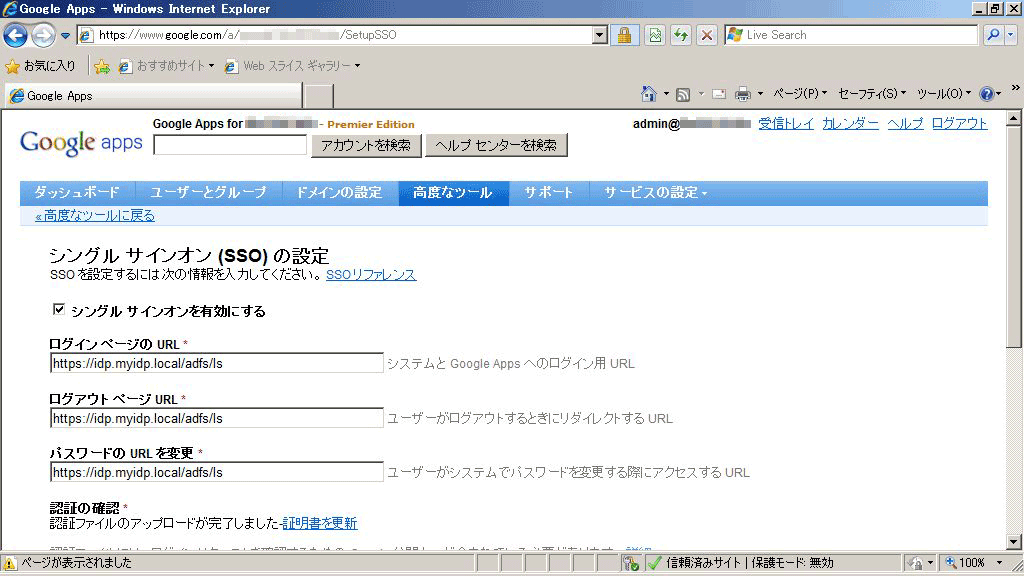Click the パスワードの URL を変更 field
This screenshot has width=1024, height=576.
[x=217, y=472]
